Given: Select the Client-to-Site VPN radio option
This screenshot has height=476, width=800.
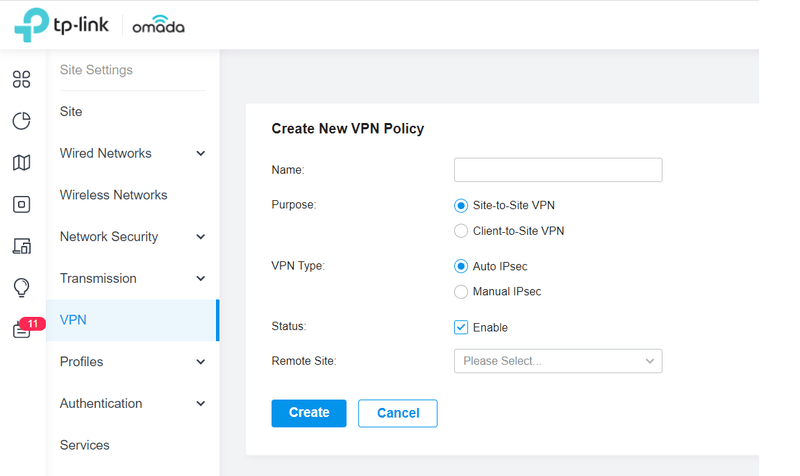Looking at the screenshot, I should pyautogui.click(x=461, y=231).
